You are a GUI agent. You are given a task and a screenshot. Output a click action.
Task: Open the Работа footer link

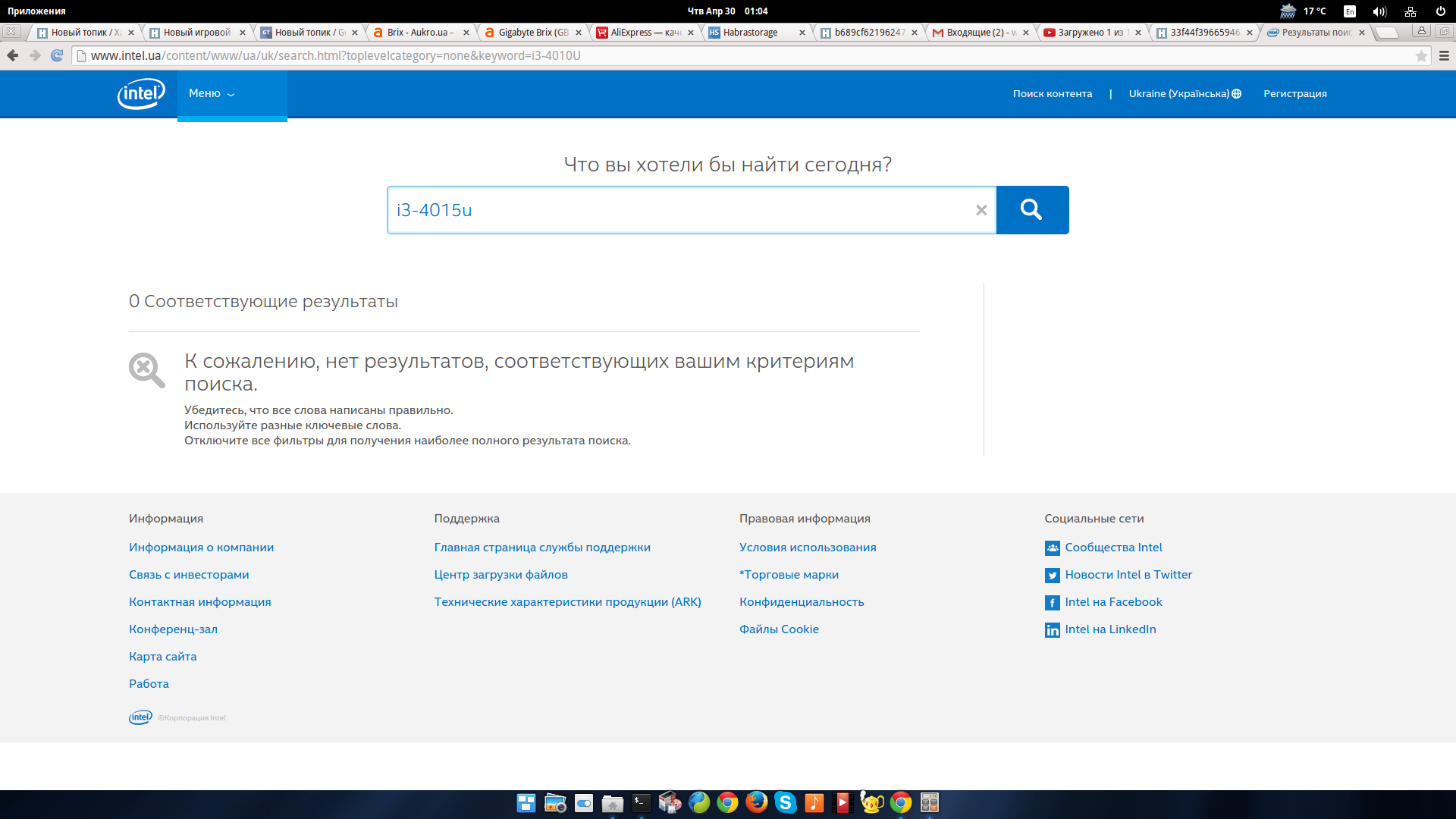149,684
